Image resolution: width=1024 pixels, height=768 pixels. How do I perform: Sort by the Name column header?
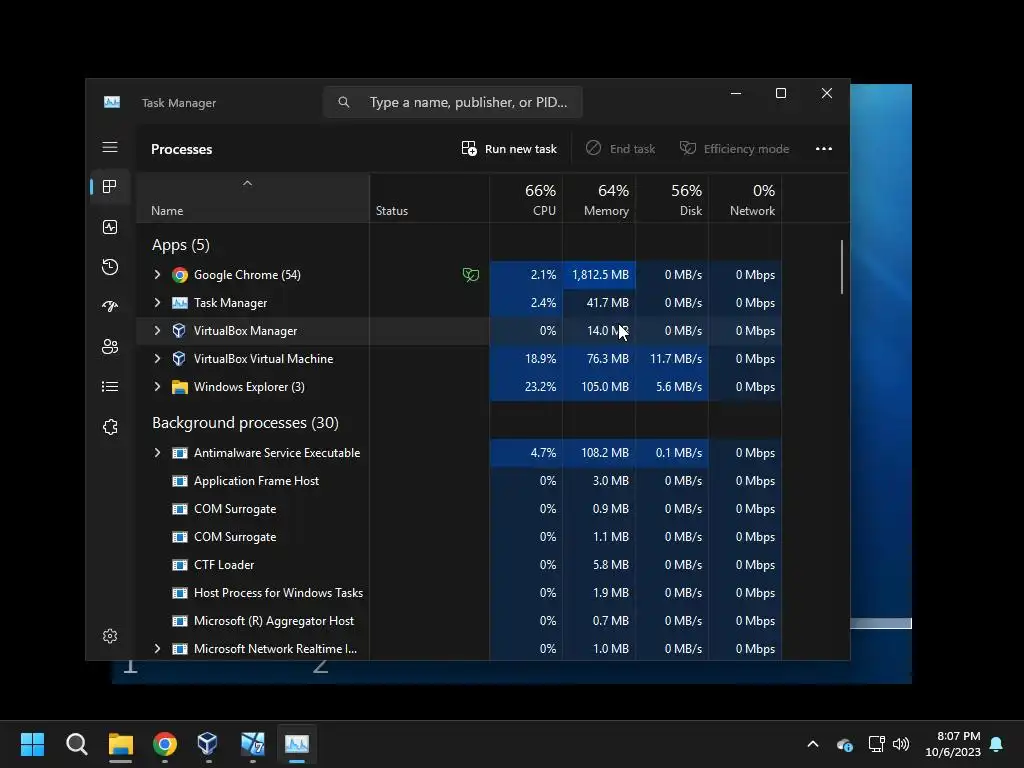(x=253, y=199)
